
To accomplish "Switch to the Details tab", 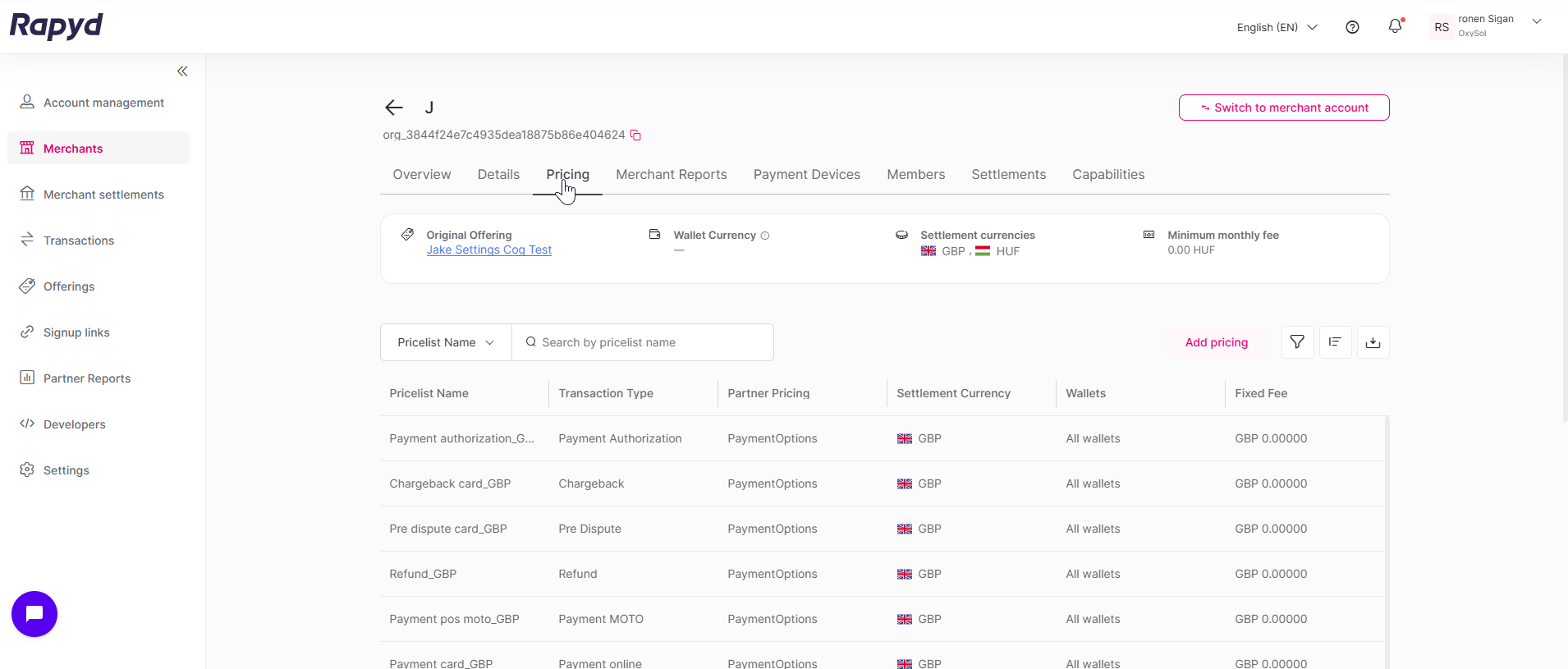I will click(x=498, y=175).
